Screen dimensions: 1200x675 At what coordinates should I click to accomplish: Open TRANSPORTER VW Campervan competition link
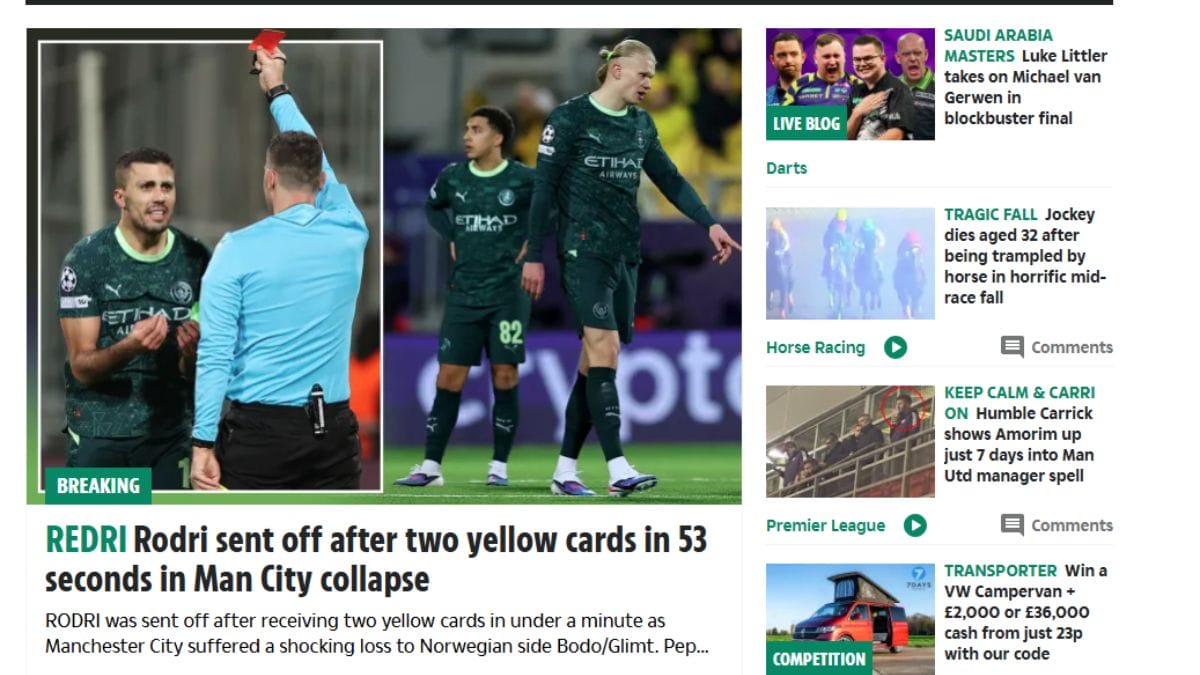point(1026,612)
